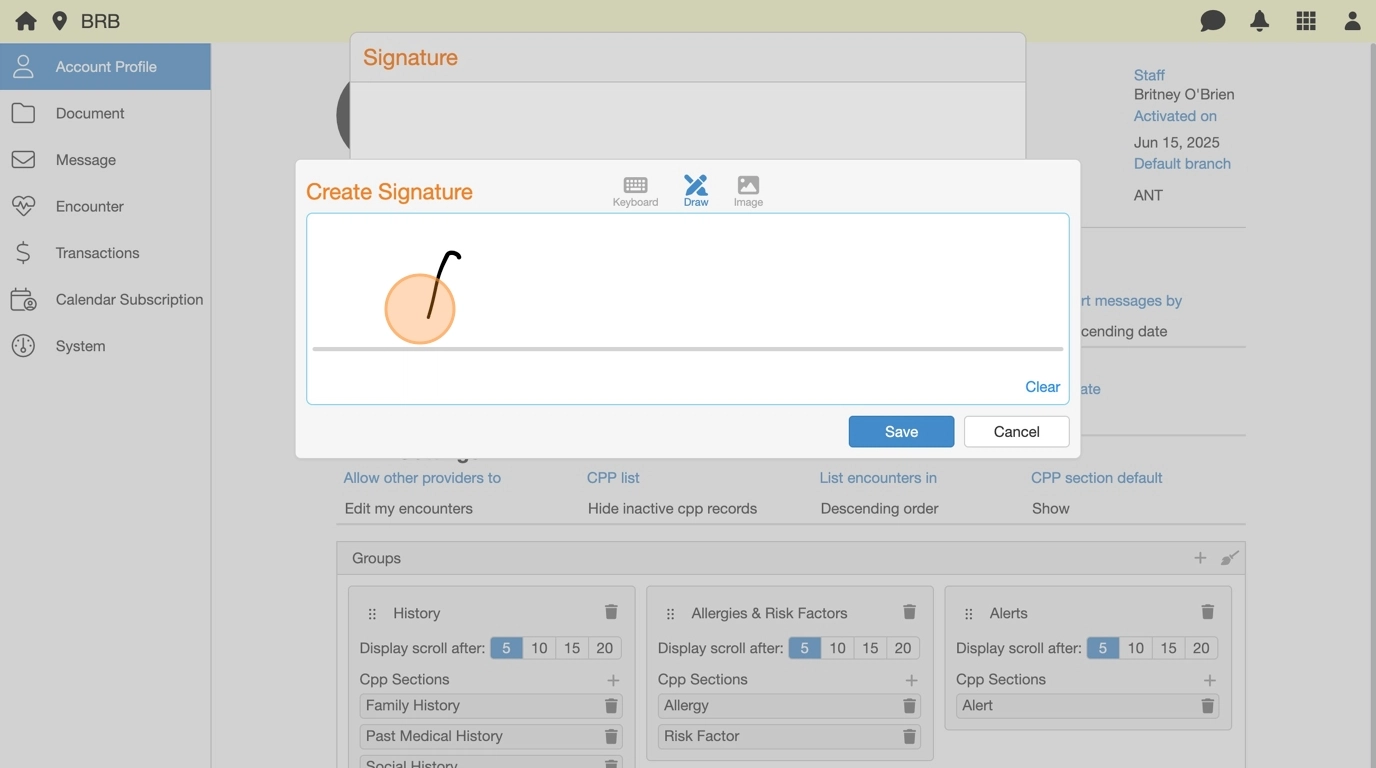
Task: Click the broom icon in Groups header
Action: pos(1230,558)
